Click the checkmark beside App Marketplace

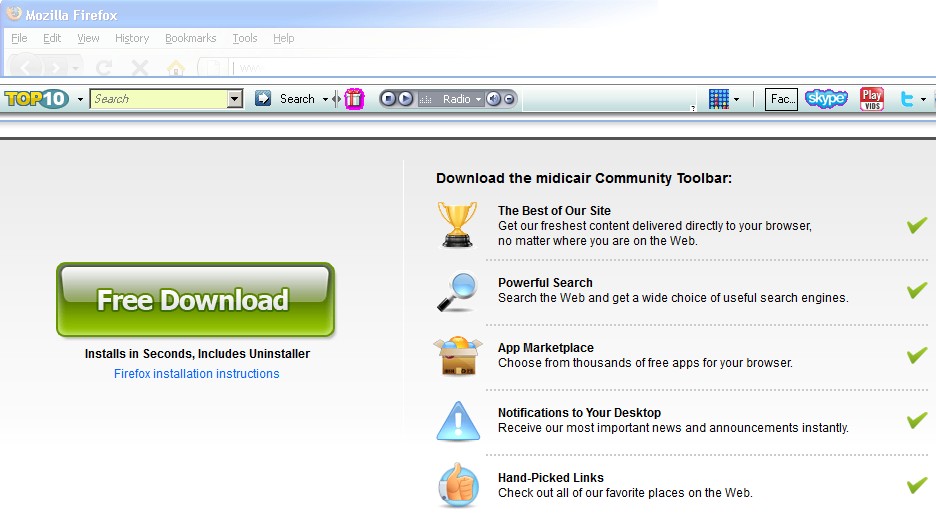click(x=917, y=355)
